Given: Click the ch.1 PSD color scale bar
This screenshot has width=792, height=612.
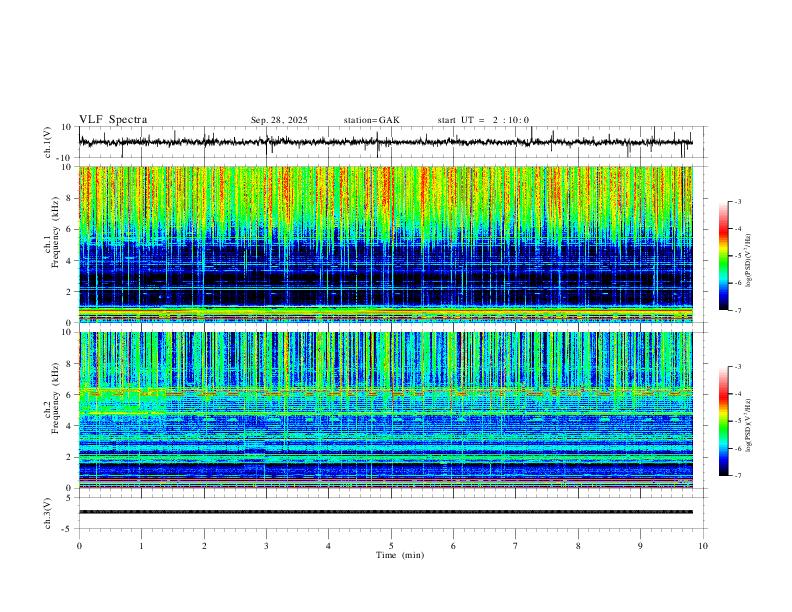Looking at the screenshot, I should click(x=723, y=256).
